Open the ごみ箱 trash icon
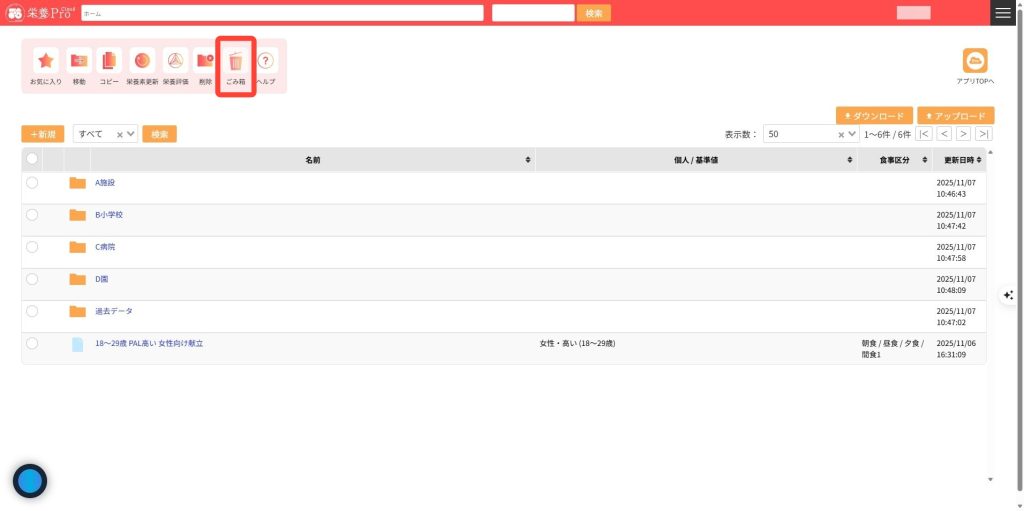 coord(236,62)
